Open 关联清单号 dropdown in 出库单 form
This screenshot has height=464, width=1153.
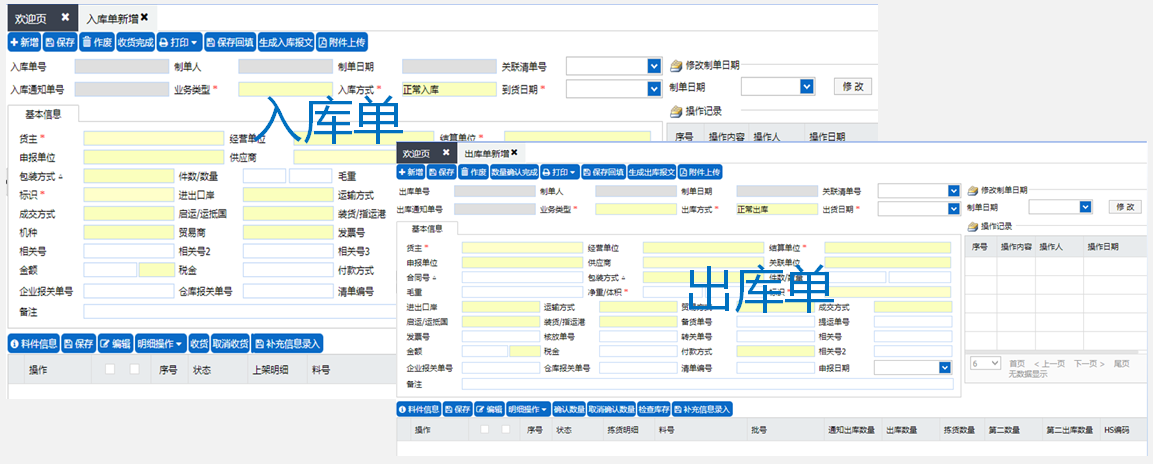coord(954,190)
